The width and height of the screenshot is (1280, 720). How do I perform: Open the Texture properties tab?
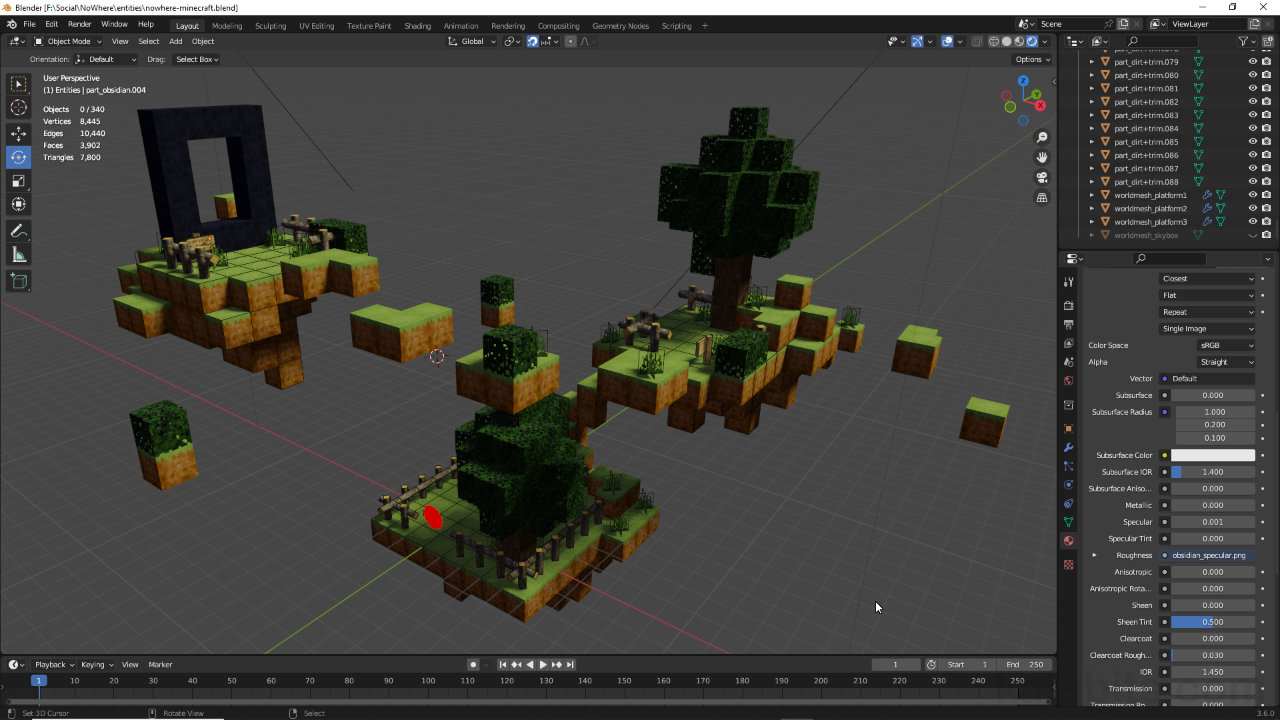coord(1069,565)
